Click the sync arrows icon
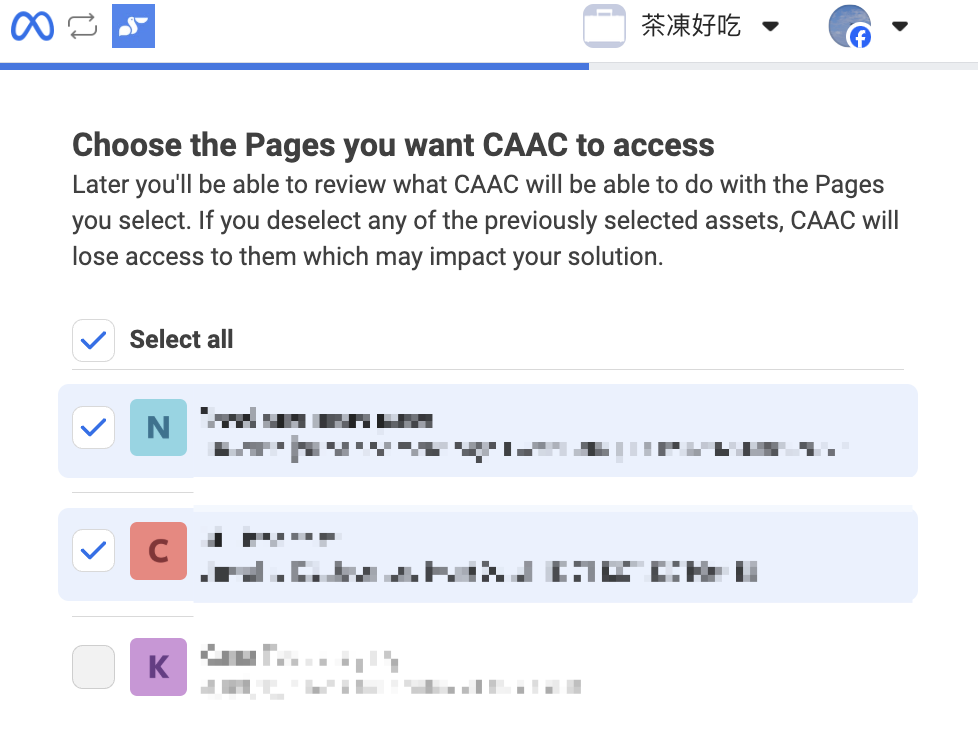978x738 pixels. pos(82,26)
